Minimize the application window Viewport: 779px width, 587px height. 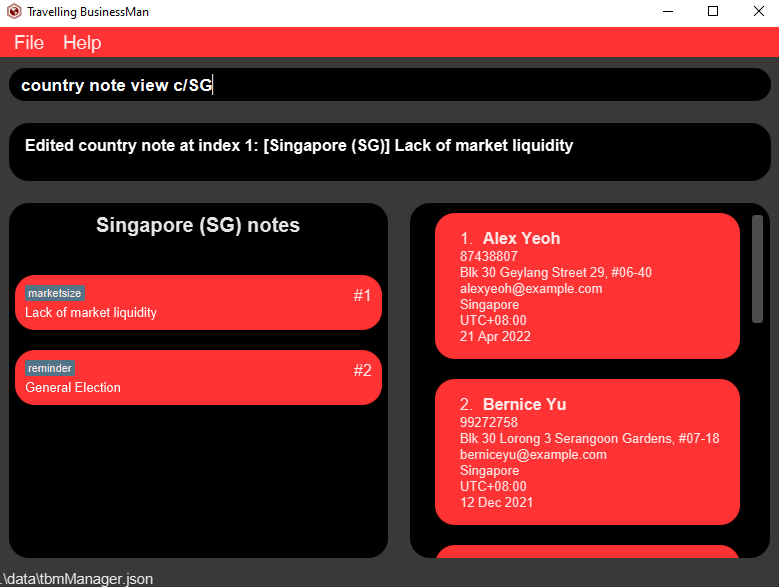click(667, 12)
